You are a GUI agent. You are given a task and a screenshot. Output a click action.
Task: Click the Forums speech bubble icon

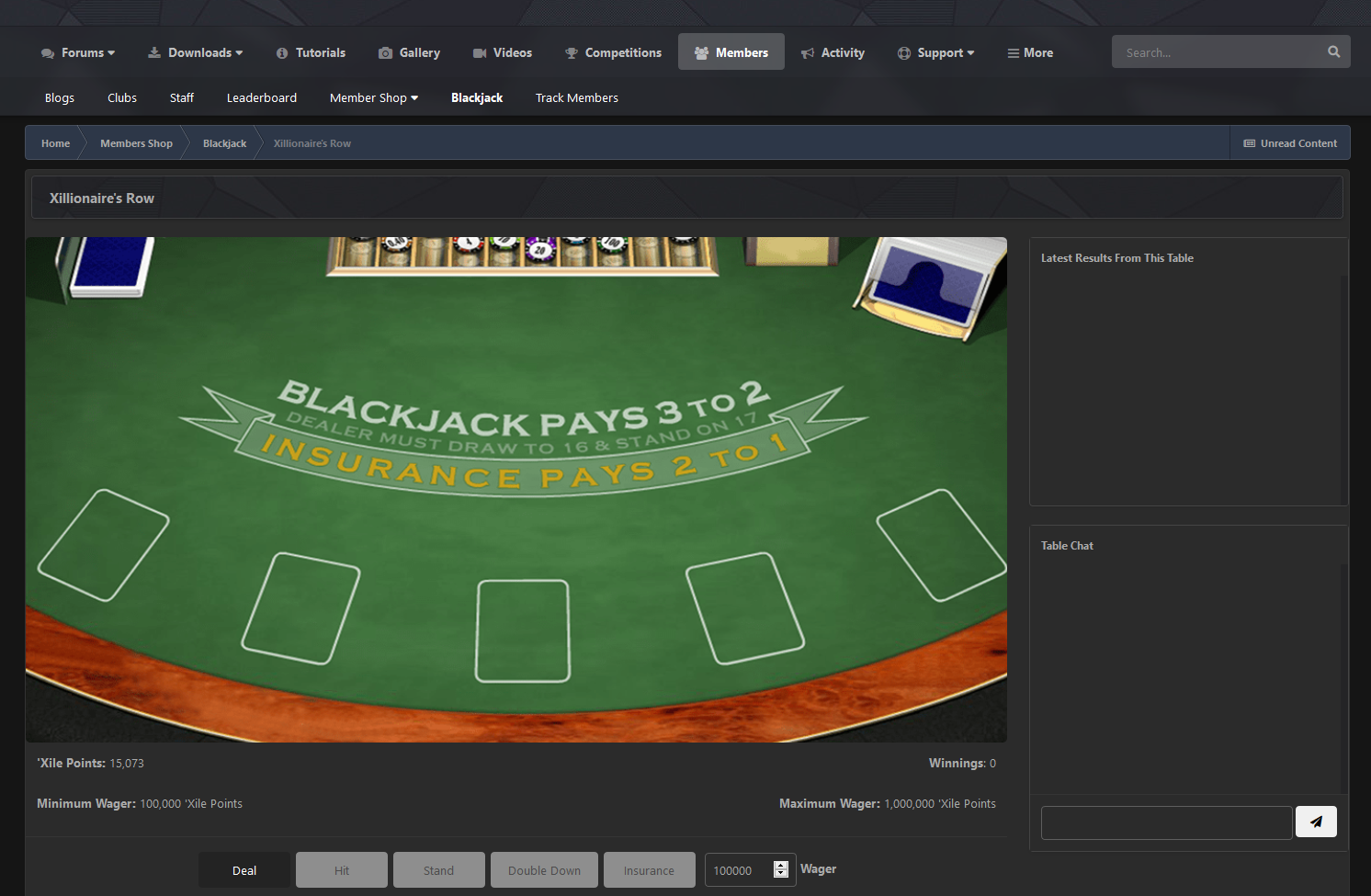click(x=48, y=53)
